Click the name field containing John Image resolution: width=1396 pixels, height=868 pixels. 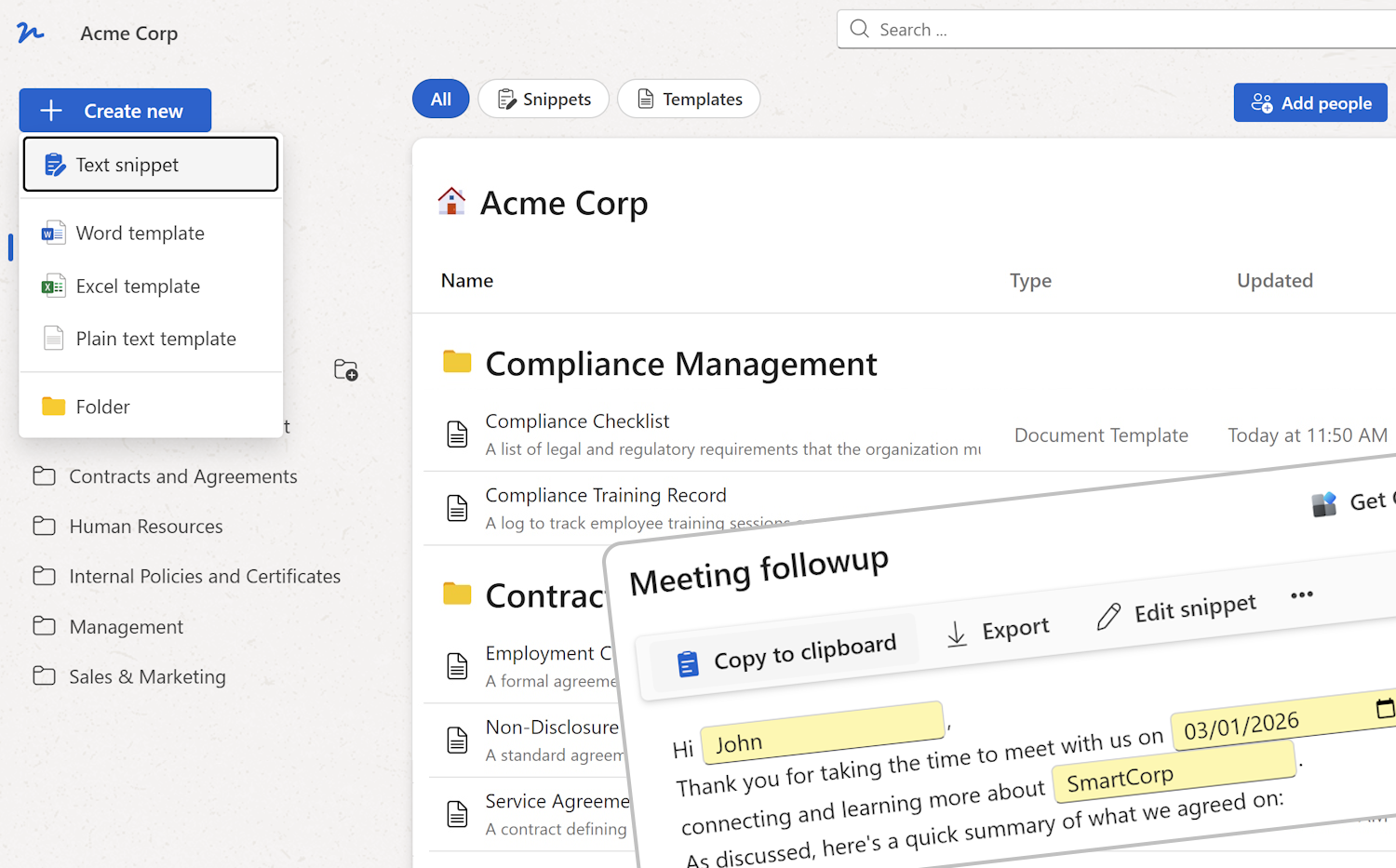(823, 733)
